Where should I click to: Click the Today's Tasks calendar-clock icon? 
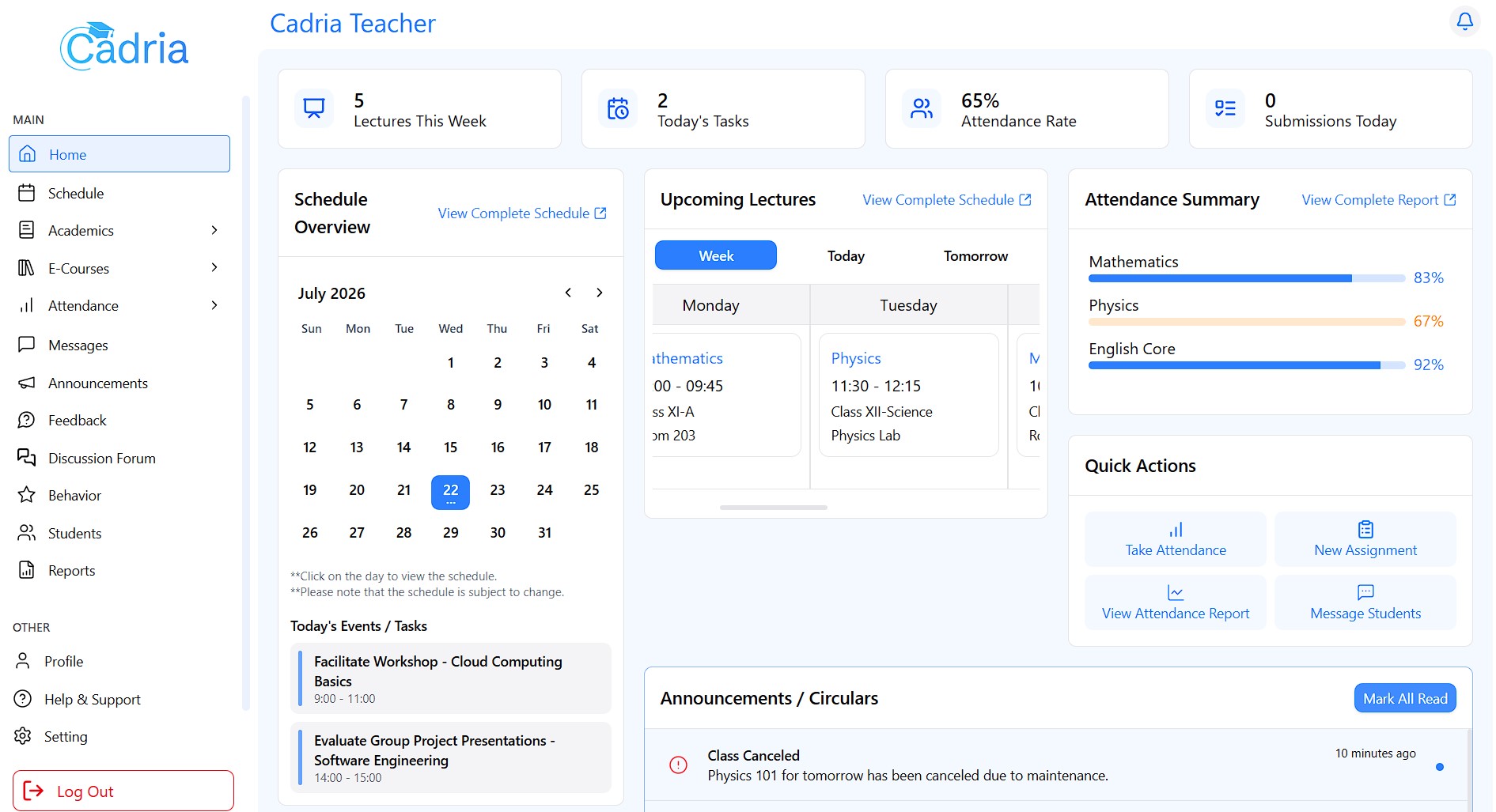click(x=618, y=108)
